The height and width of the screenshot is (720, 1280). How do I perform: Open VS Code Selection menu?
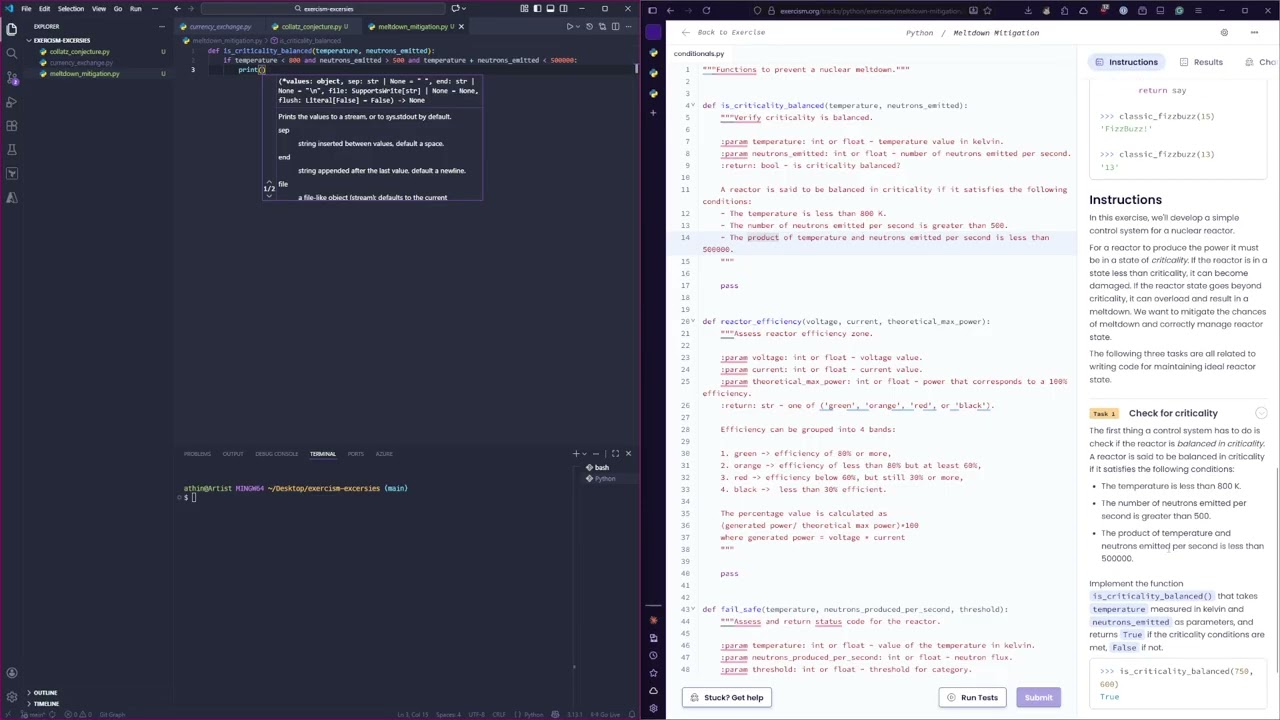pos(71,9)
